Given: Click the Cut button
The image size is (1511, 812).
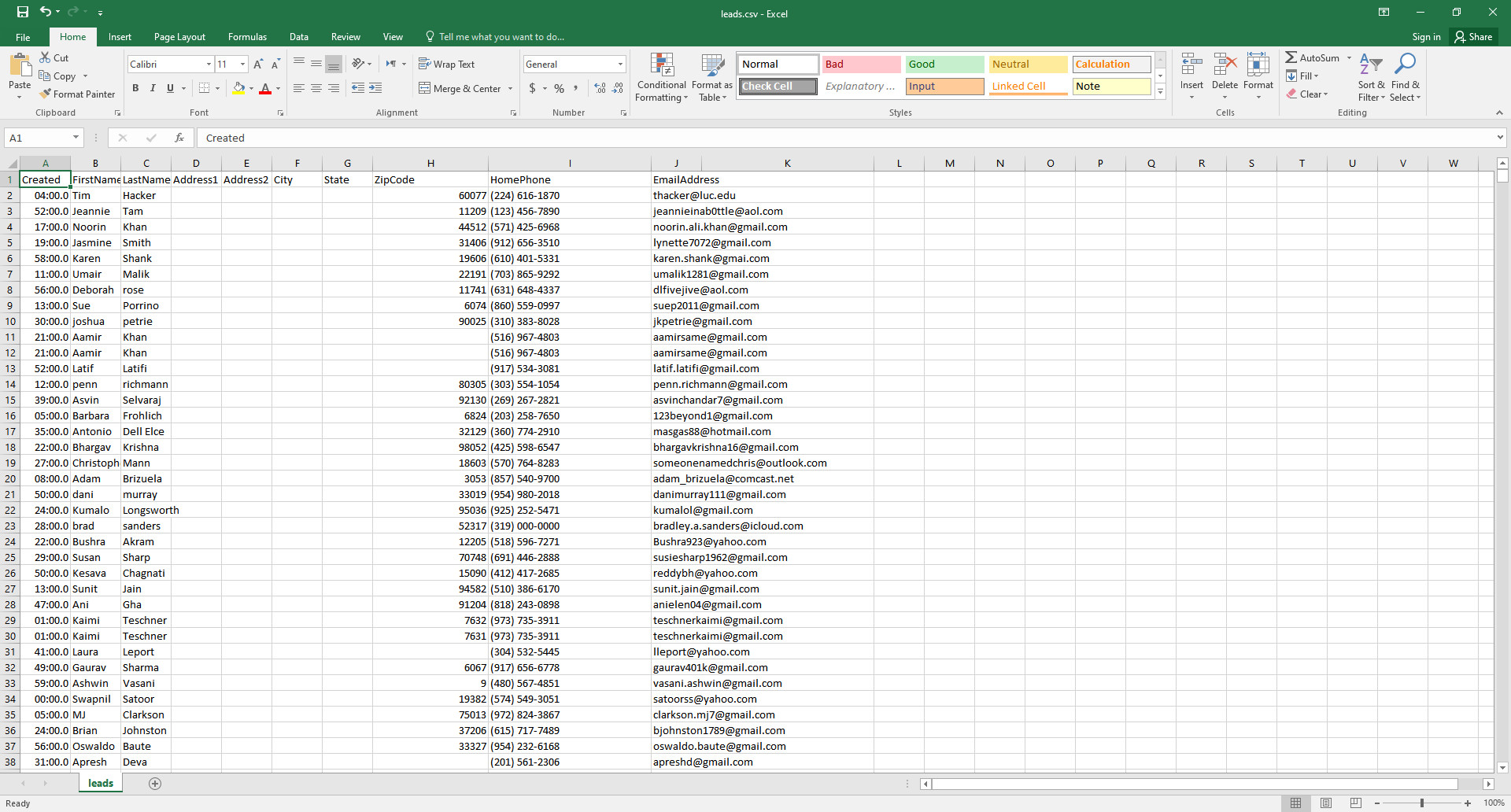Looking at the screenshot, I should pos(54,58).
